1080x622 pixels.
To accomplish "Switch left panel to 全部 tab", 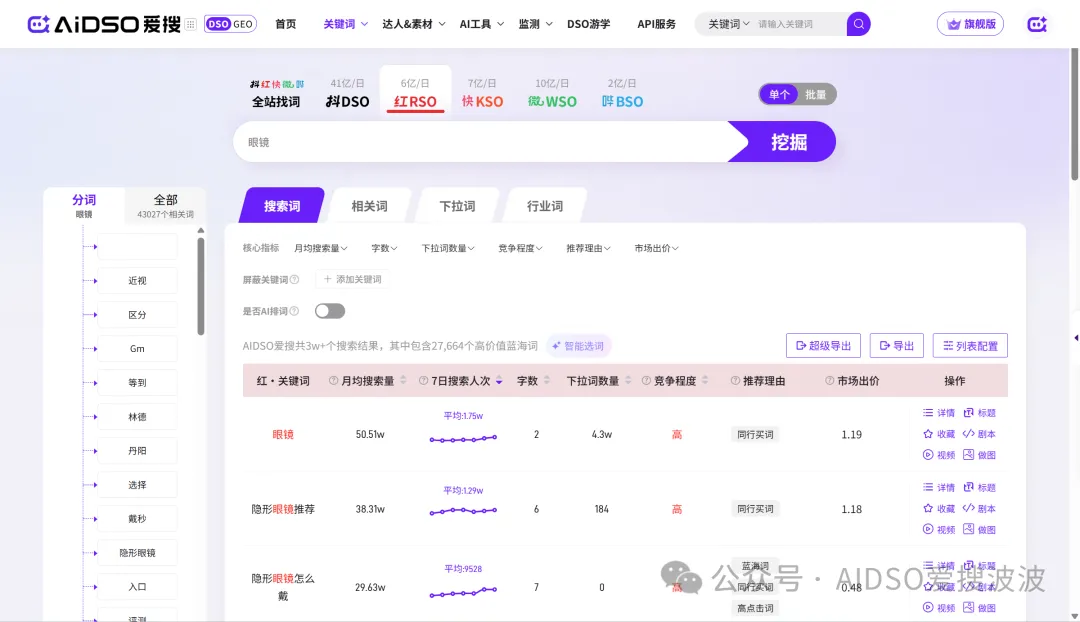I will 165,205.
